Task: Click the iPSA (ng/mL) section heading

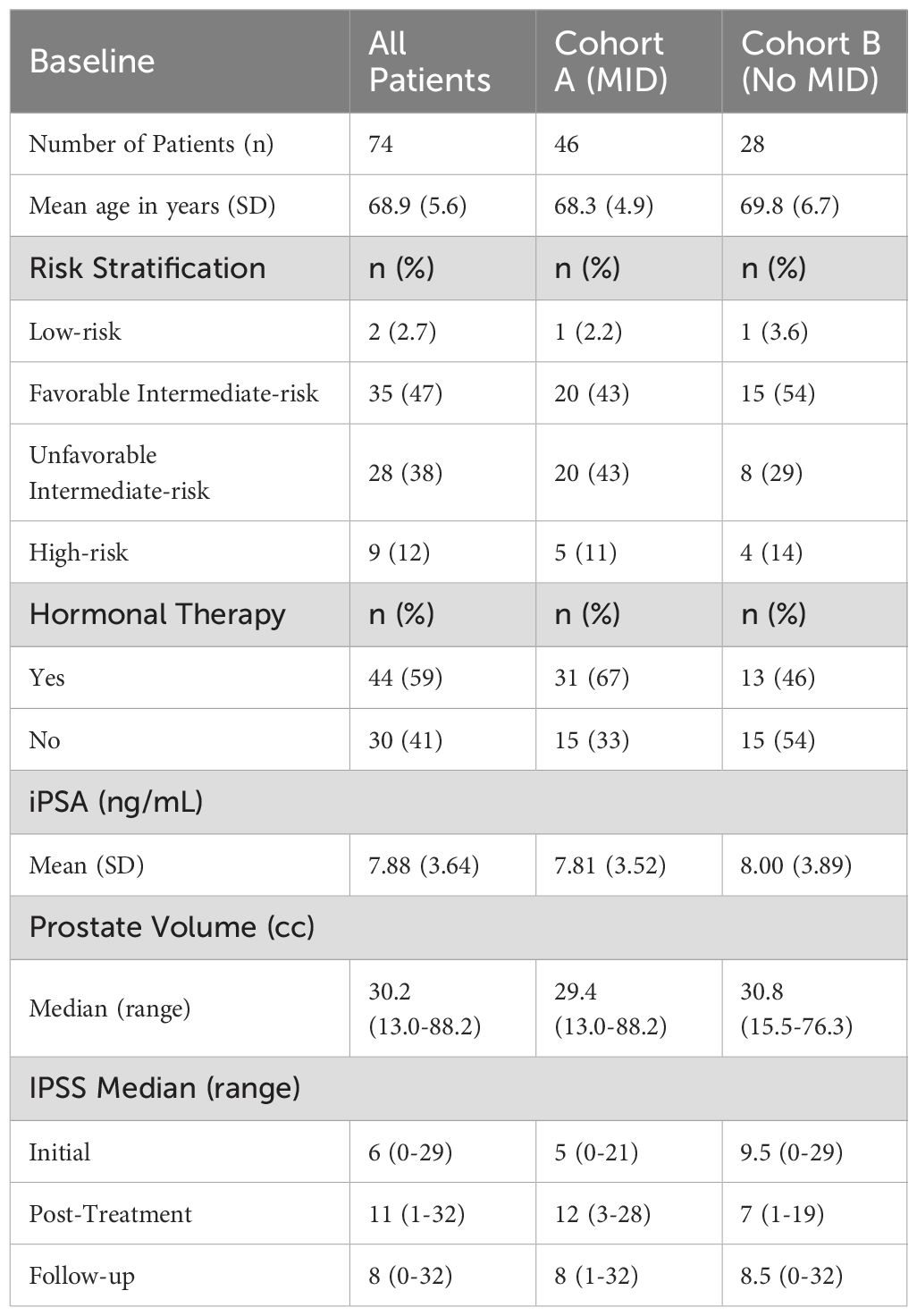Action: pyautogui.click(x=116, y=802)
